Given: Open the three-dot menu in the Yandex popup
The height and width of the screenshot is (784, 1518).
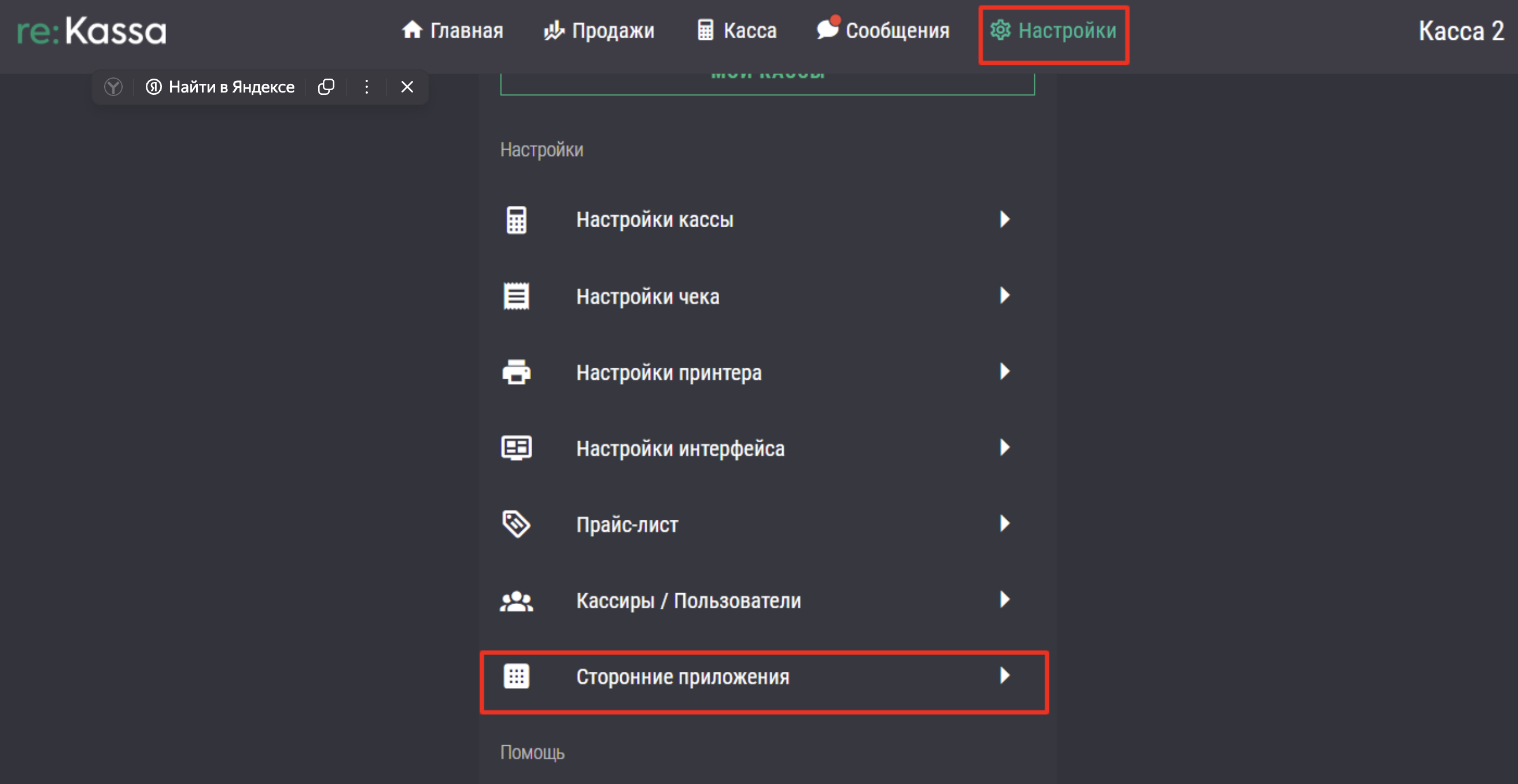Looking at the screenshot, I should (x=367, y=87).
